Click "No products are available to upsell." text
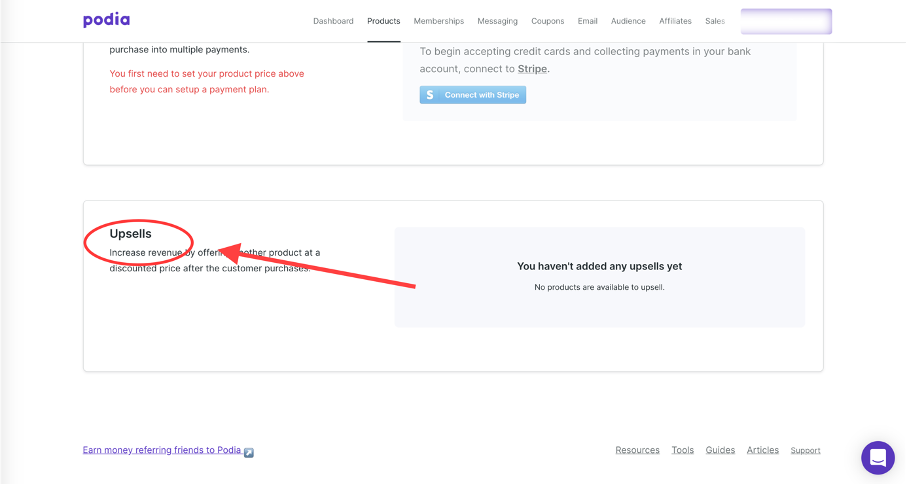This screenshot has height=484, width=906. point(599,287)
